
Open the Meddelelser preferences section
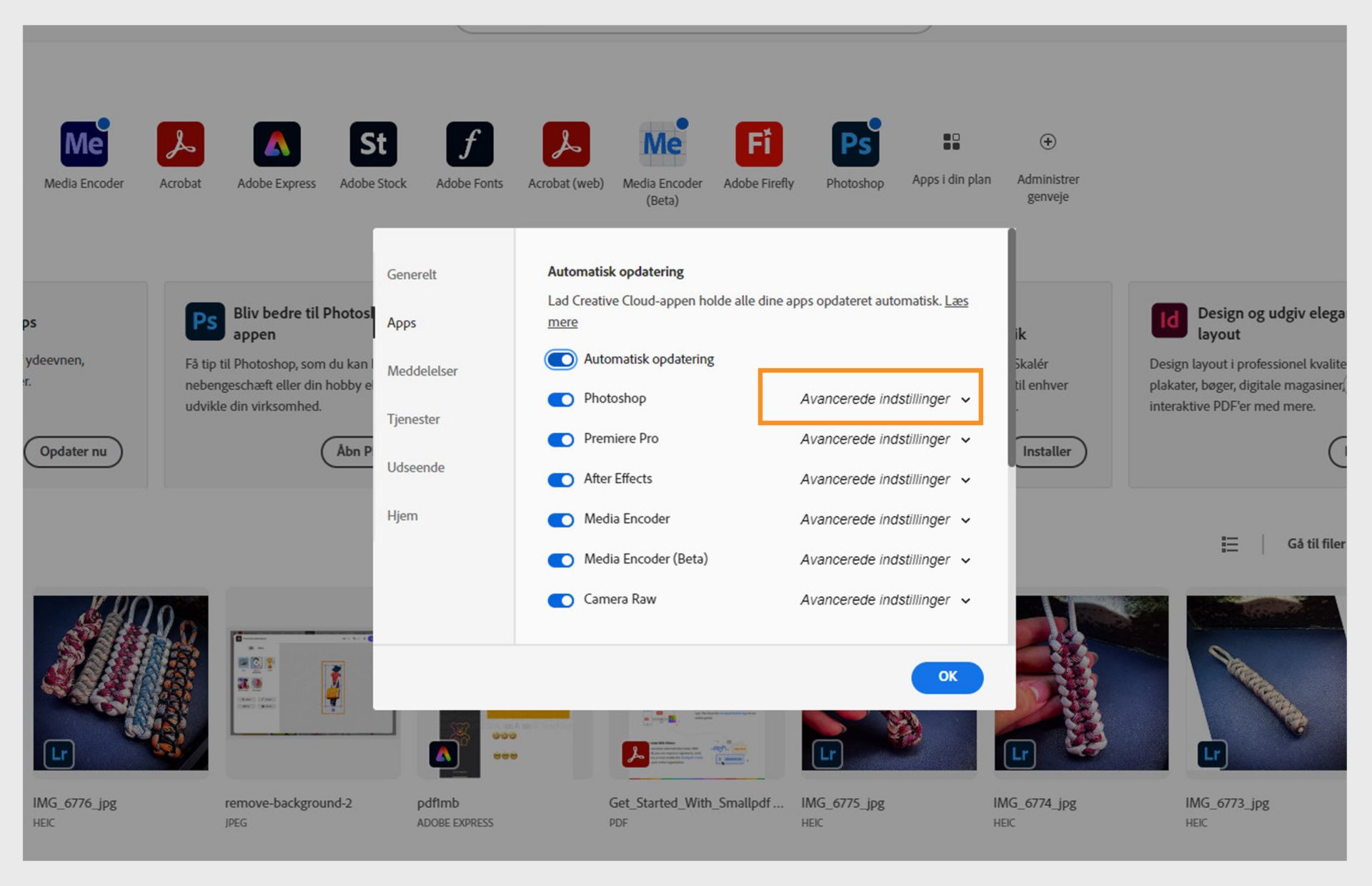(422, 371)
